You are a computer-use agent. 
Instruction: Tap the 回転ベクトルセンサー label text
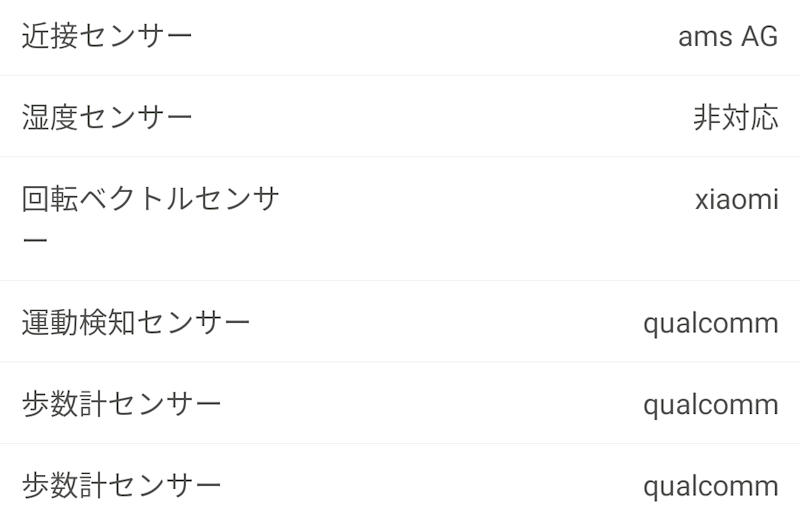point(150,199)
